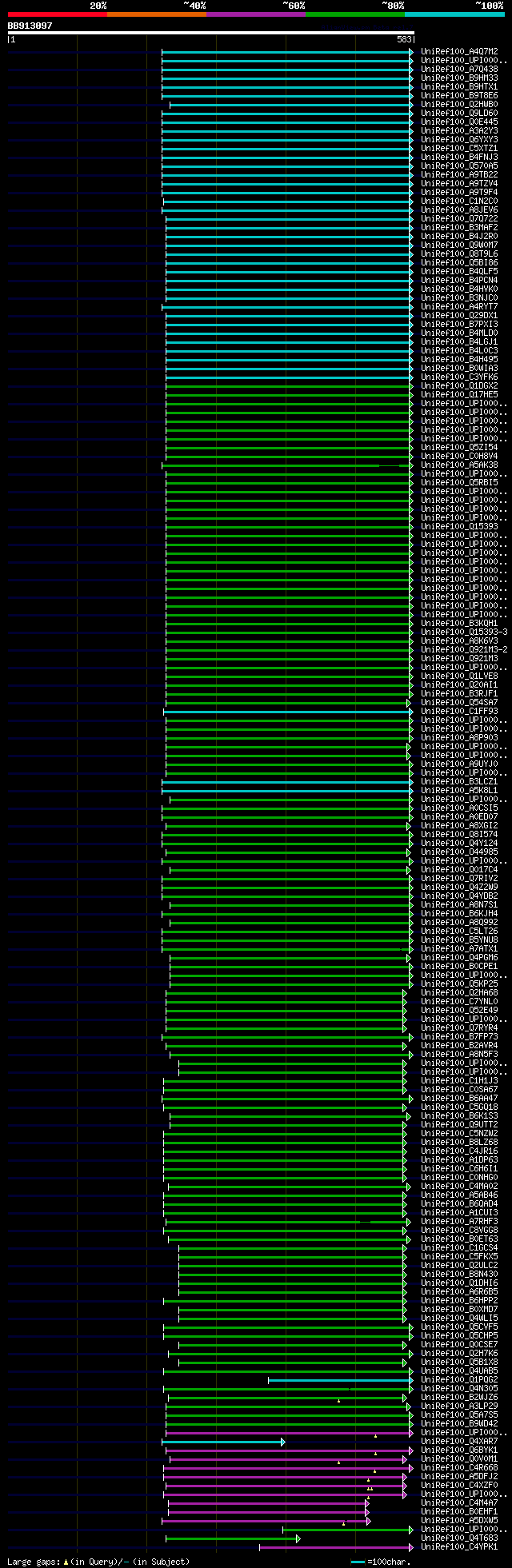Select the UniRef100_A4RYT7 entry

pos(459,307)
